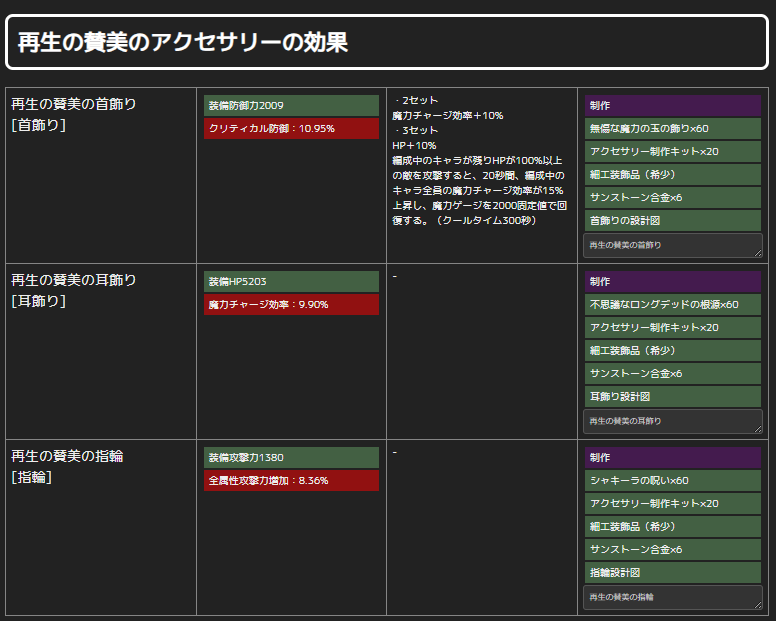This screenshot has width=776, height=621.
Task: Select the HP＋10% bonus line
Action: pos(414,145)
